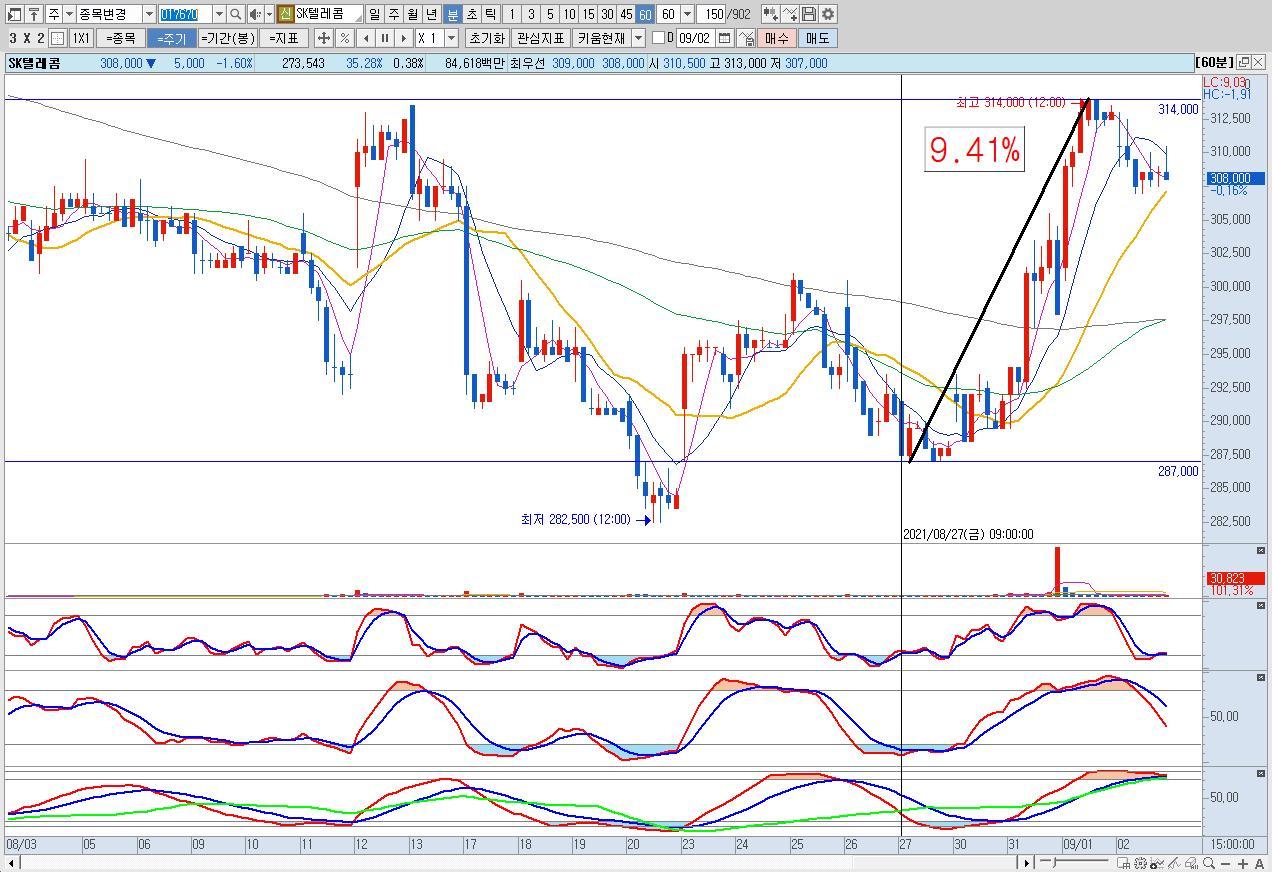Image resolution: width=1272 pixels, height=872 pixels.
Task: Expand the dropdown after 키움현재
Action: pos(639,38)
